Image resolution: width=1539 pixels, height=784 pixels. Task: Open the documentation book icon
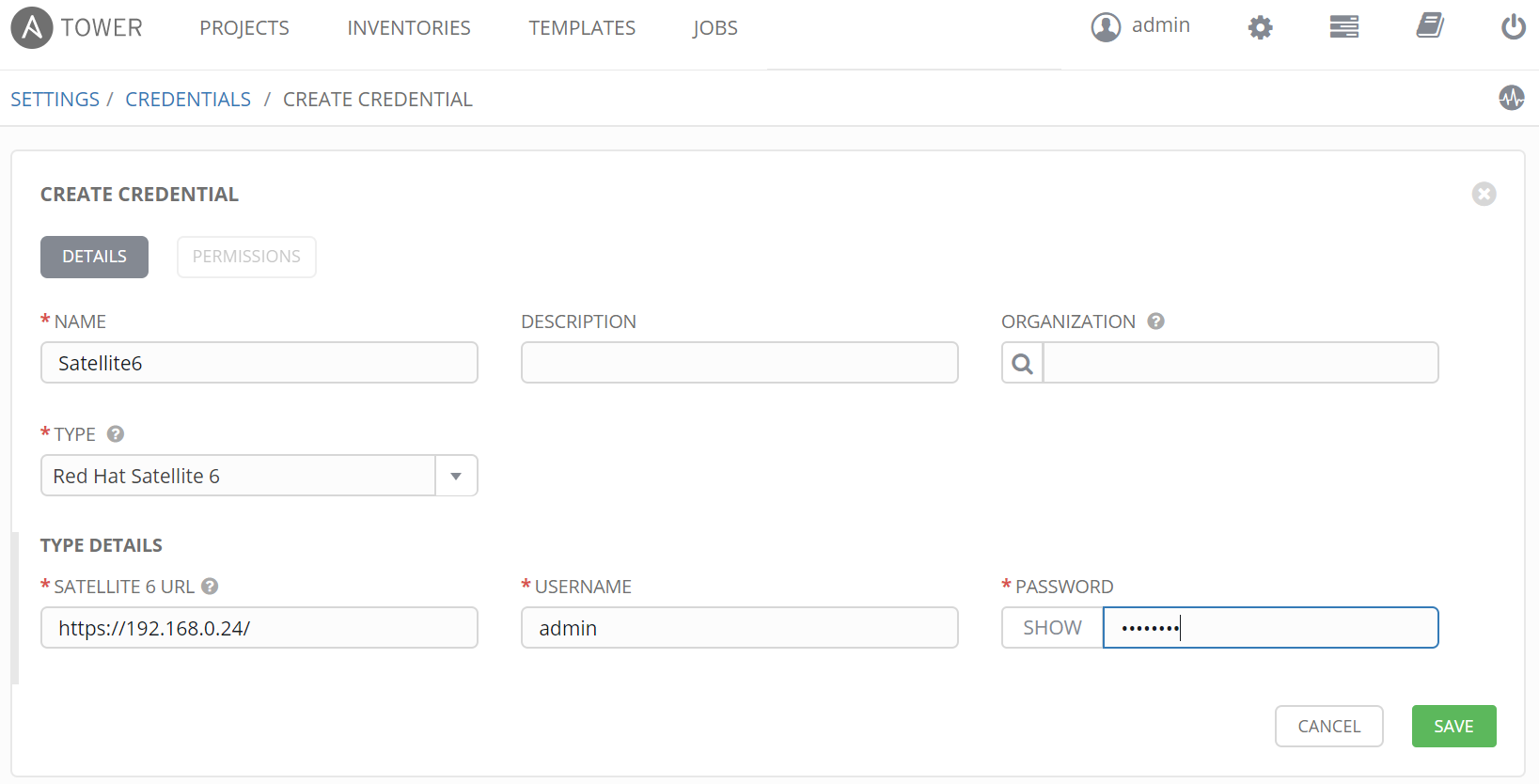1430,25
